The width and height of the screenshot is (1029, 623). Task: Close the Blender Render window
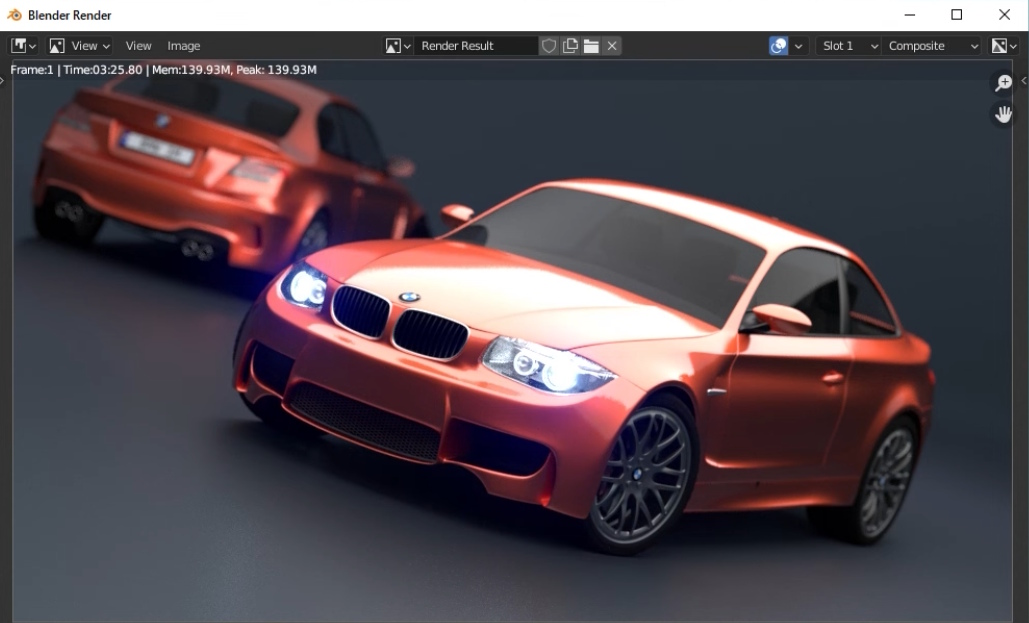[1004, 14]
